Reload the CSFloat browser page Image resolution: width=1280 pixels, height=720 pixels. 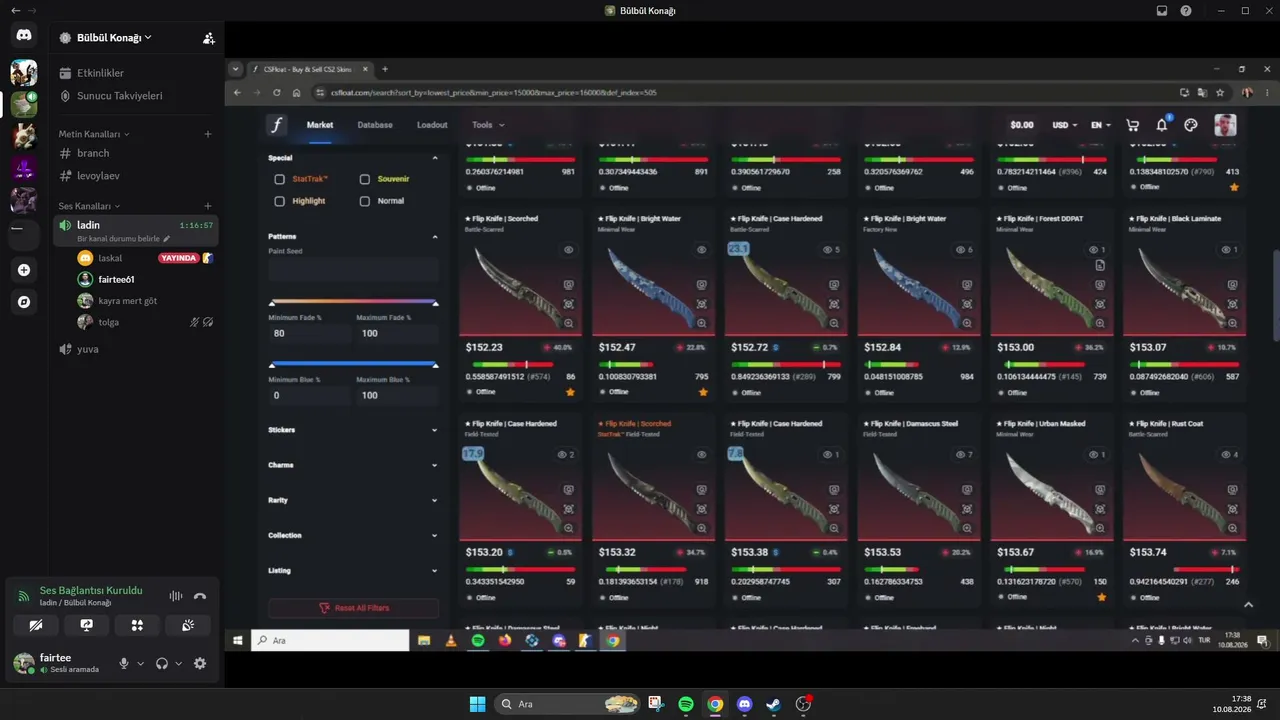[x=276, y=93]
